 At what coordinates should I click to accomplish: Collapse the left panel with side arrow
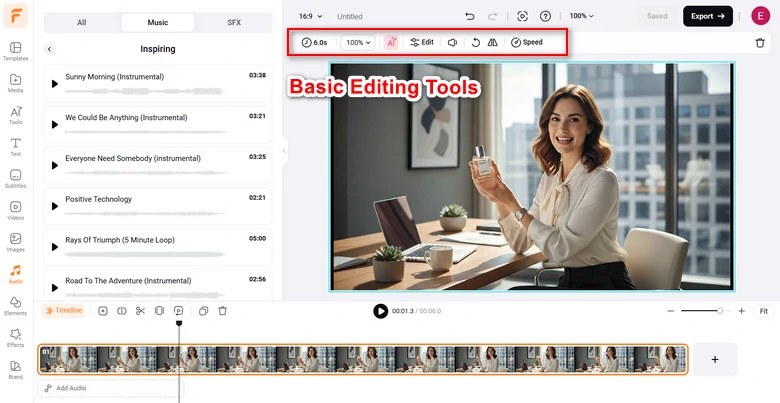tap(285, 151)
